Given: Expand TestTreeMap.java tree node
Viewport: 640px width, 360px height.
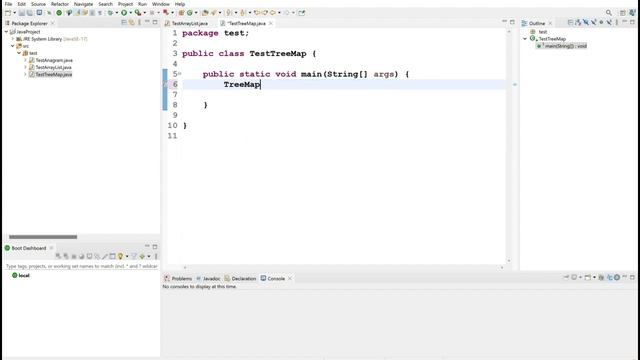Looking at the screenshot, I should tap(25, 74).
